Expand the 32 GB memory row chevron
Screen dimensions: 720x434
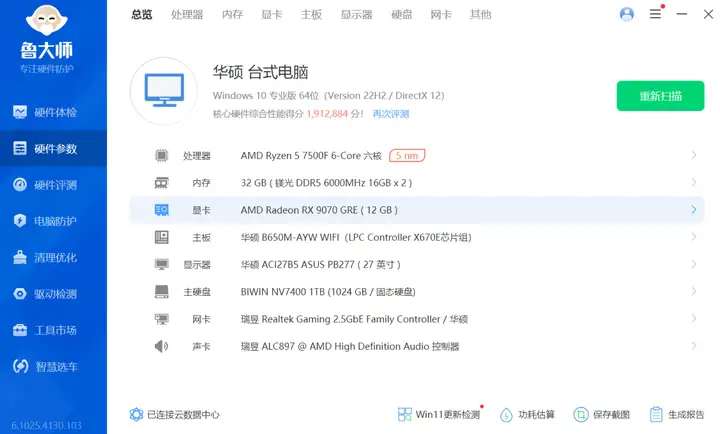coord(694,182)
